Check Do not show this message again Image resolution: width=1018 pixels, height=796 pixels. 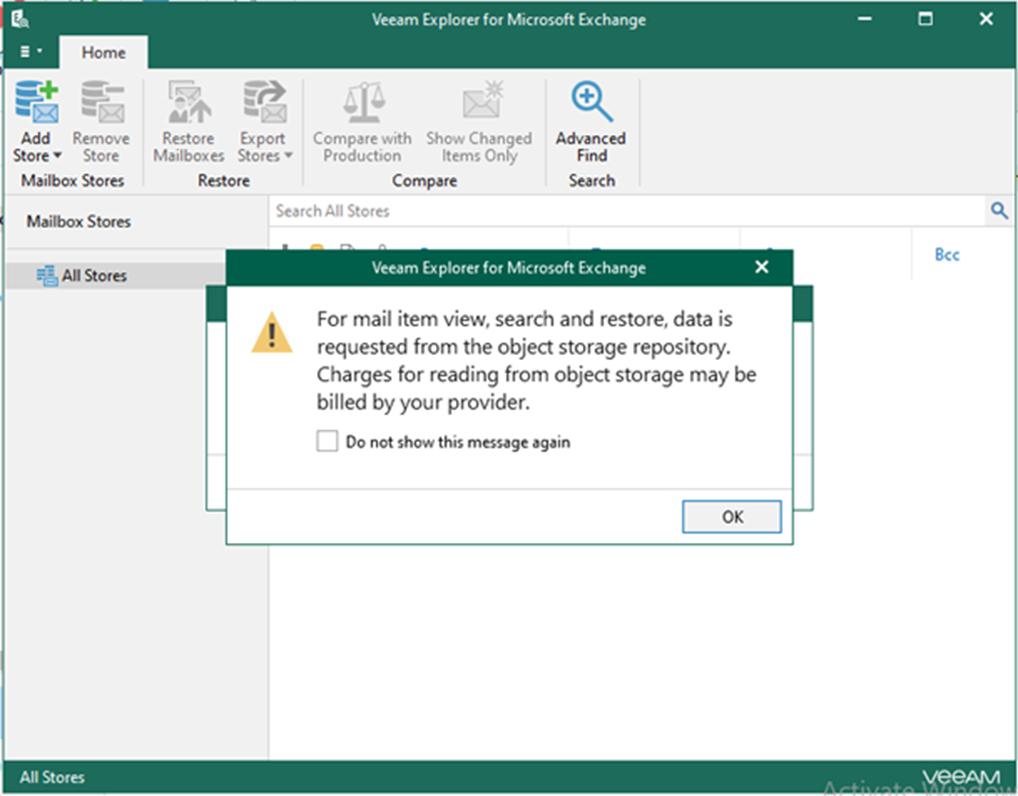pos(327,441)
